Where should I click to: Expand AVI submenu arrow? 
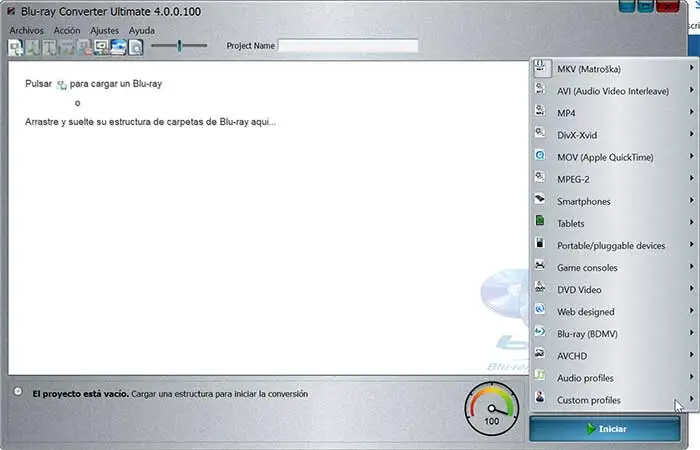[692, 90]
